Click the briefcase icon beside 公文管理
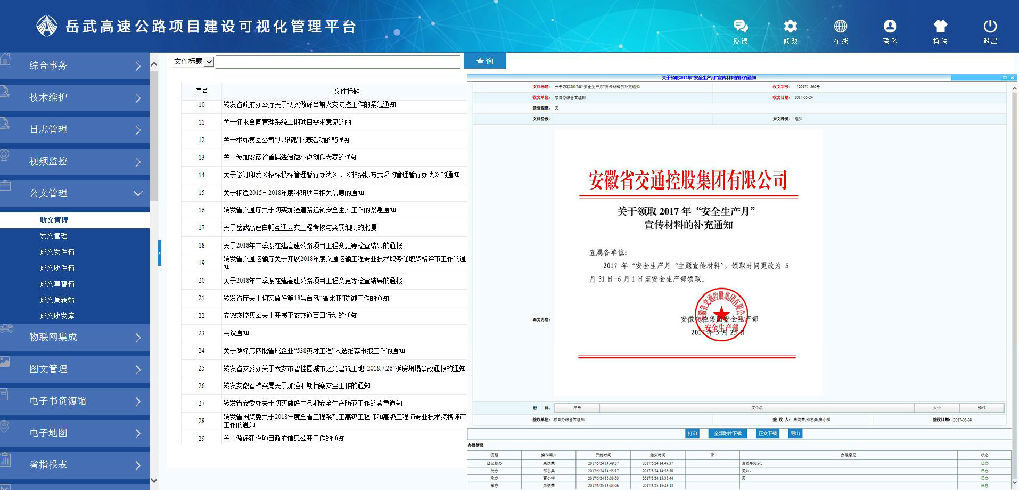 5,187
